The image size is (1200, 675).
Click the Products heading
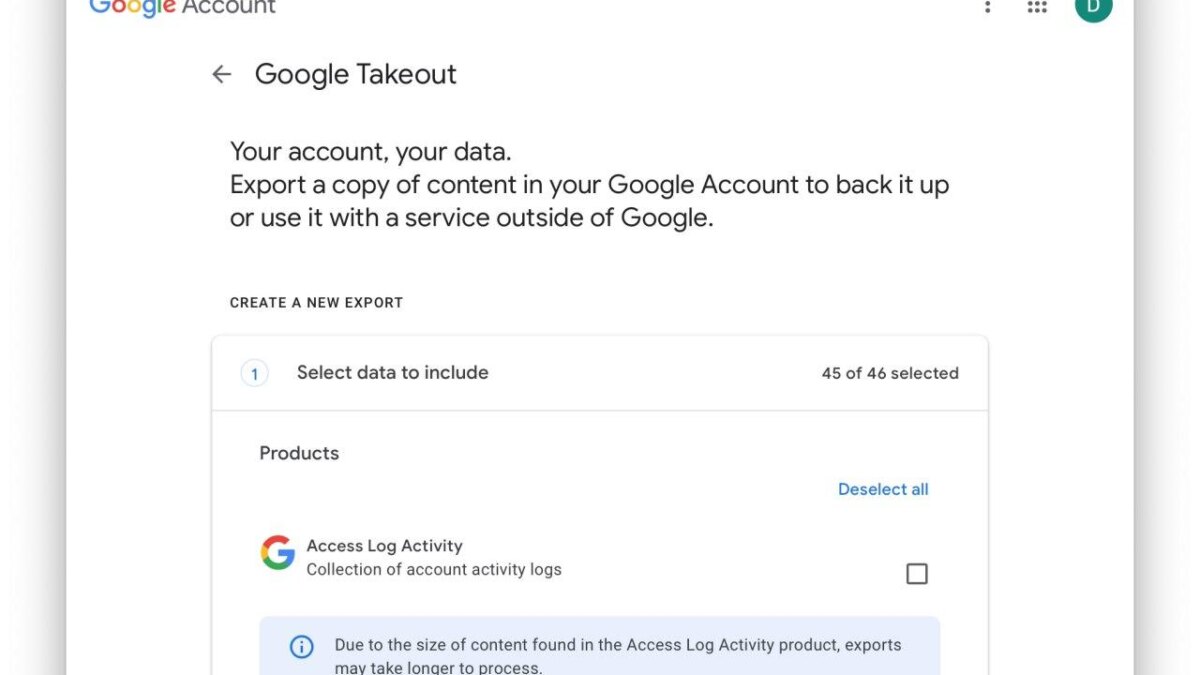tap(299, 453)
